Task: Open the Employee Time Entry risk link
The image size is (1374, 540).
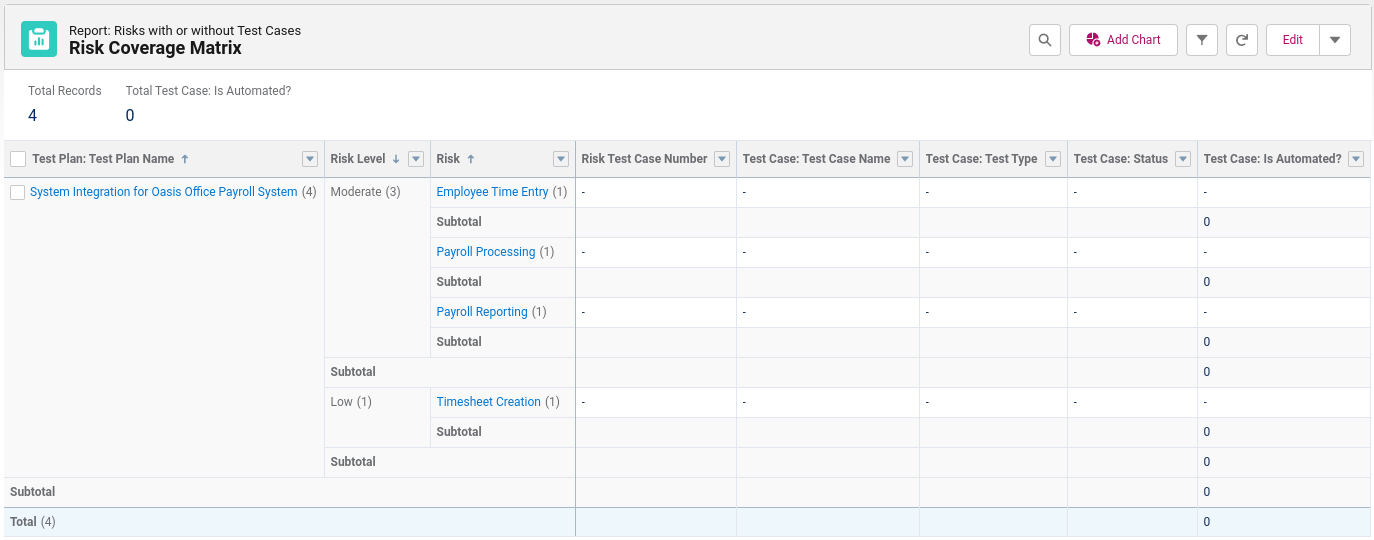Action: pos(492,192)
